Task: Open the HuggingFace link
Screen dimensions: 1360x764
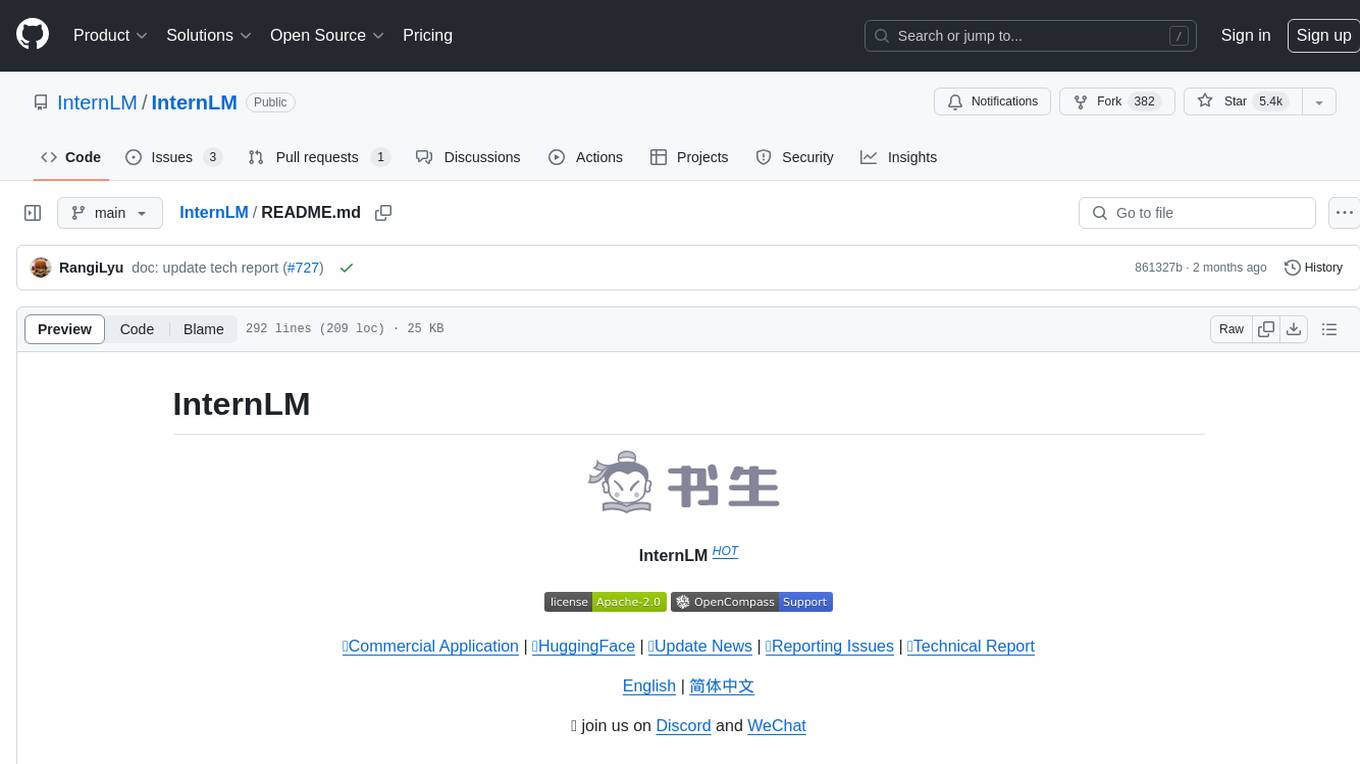Action: click(583, 646)
